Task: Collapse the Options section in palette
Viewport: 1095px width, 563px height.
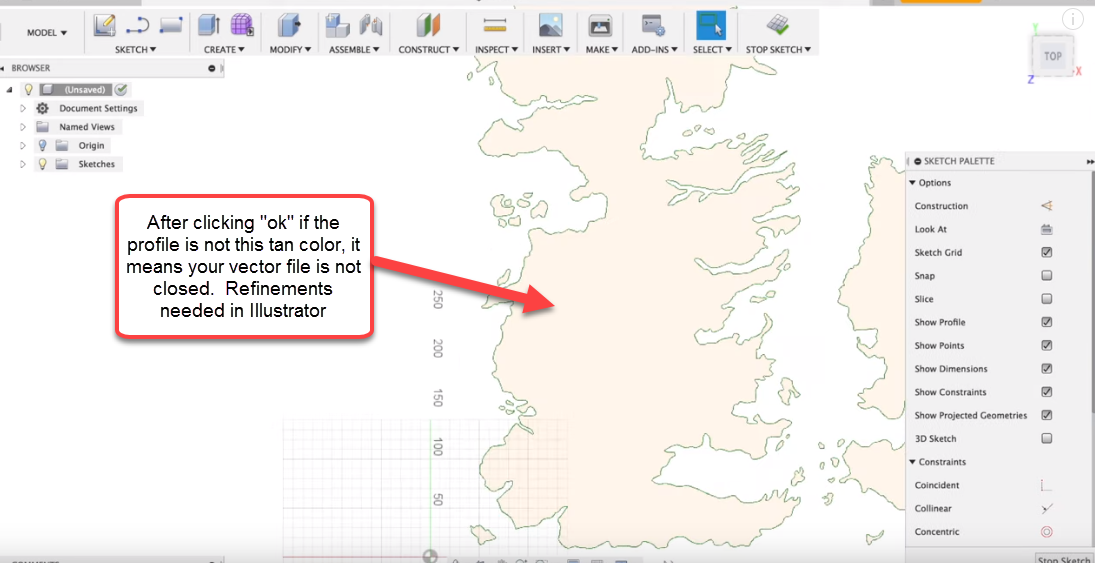Action: click(x=913, y=183)
